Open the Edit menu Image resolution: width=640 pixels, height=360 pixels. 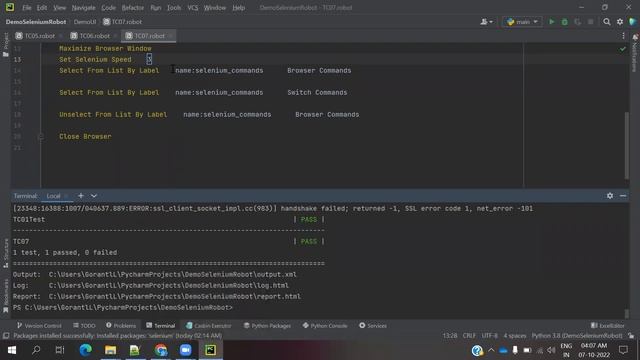[42, 7]
